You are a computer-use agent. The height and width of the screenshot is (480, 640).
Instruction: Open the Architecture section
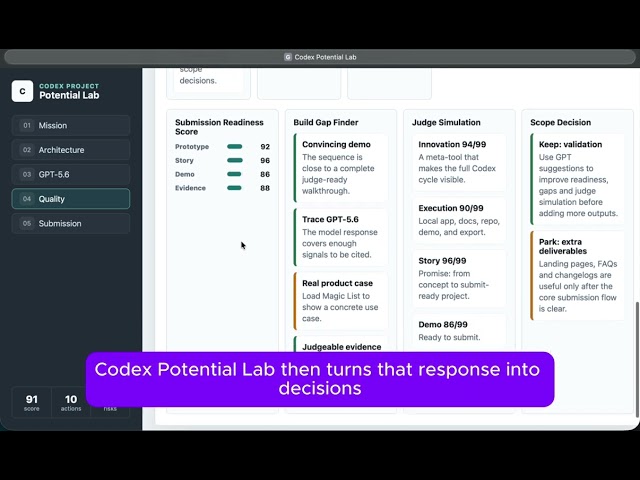(x=71, y=150)
